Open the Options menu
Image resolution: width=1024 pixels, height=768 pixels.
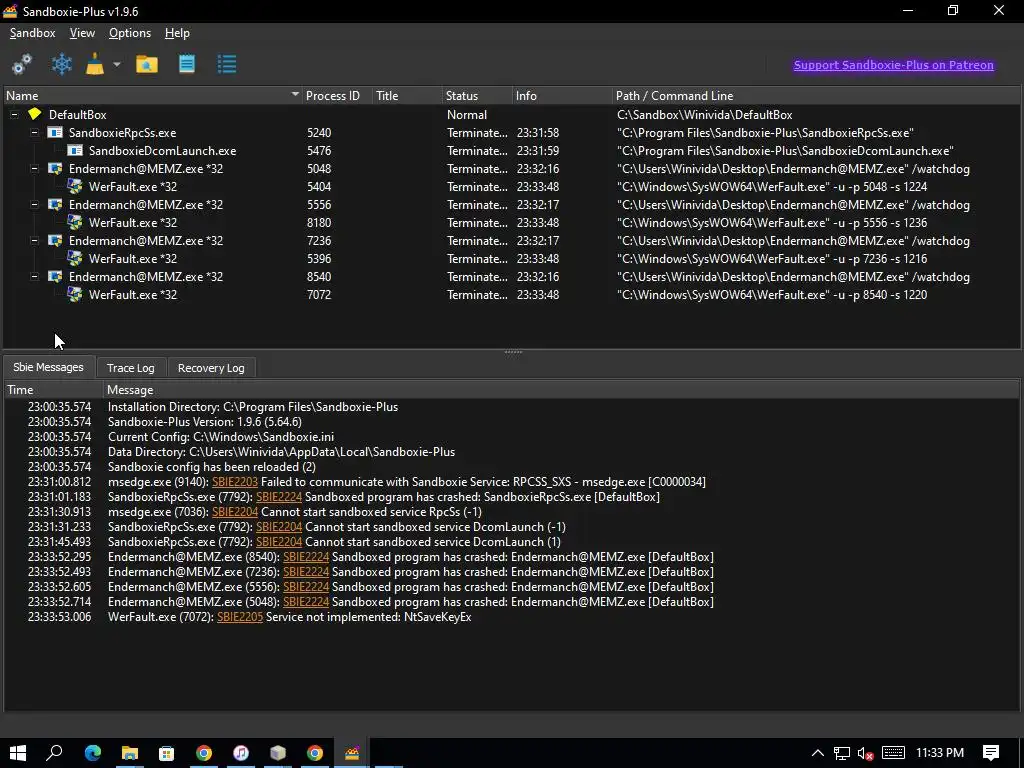(130, 33)
